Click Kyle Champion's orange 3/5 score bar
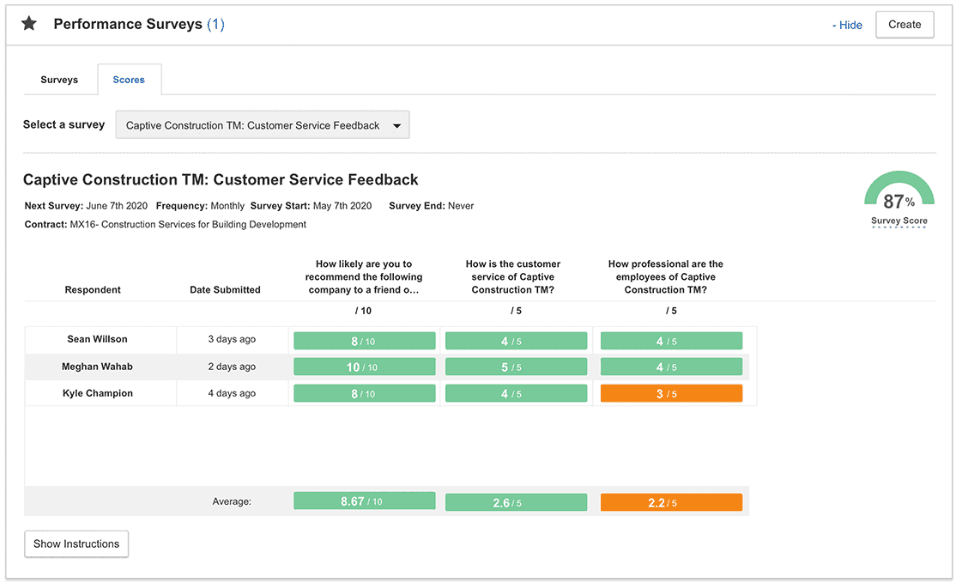 [x=671, y=394]
